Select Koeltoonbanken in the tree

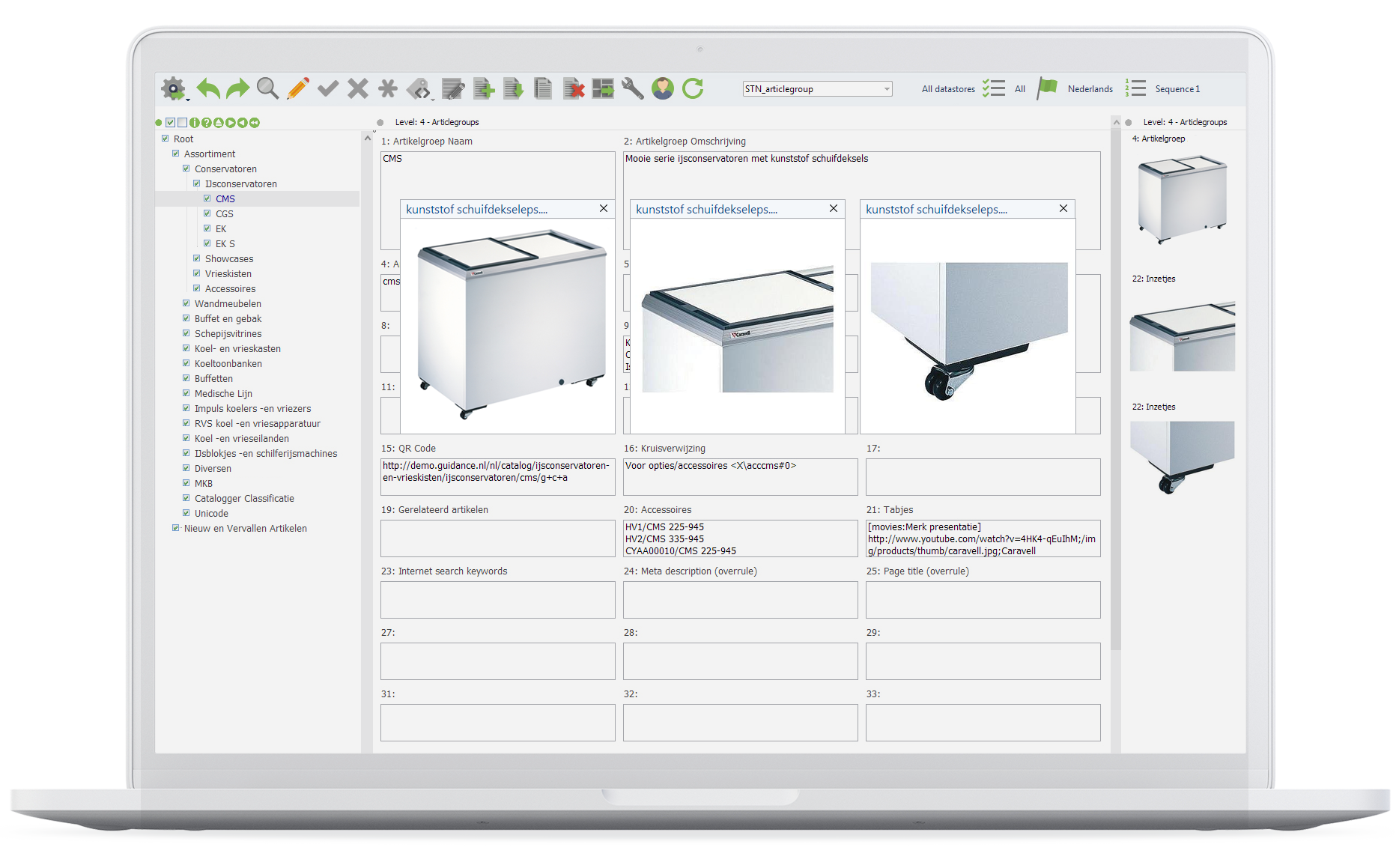(x=228, y=363)
